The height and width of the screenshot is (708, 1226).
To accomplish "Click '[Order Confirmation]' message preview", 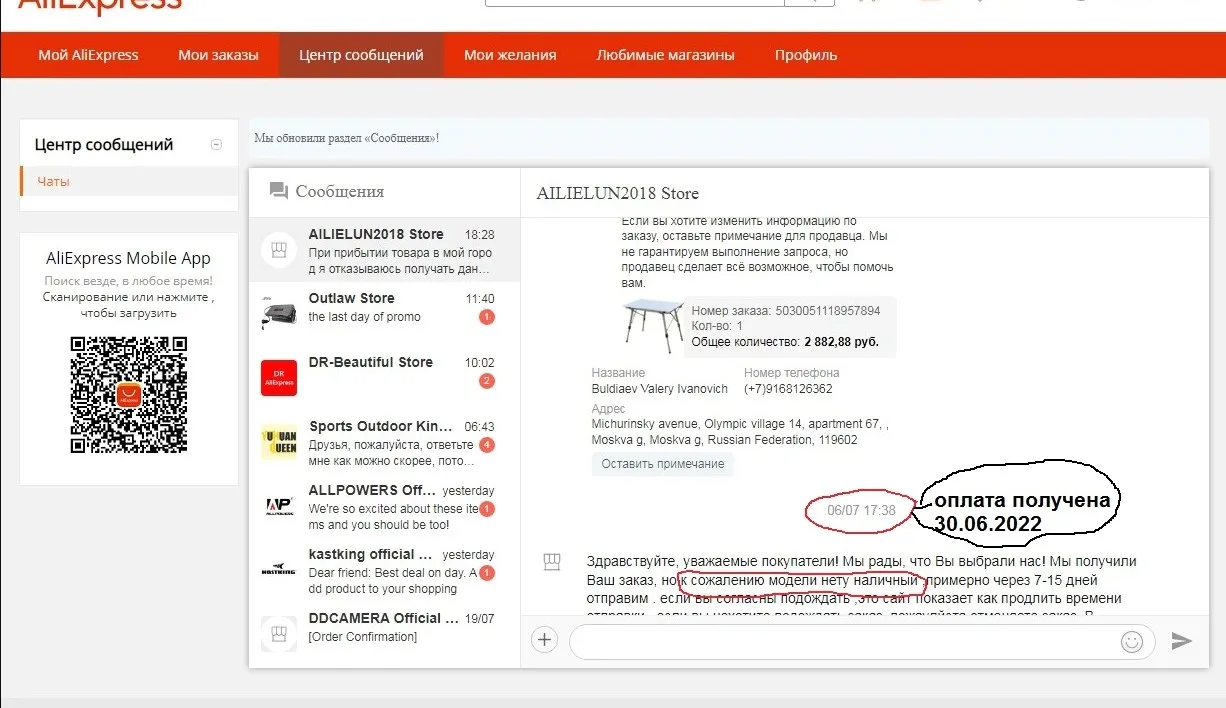I will point(363,637).
